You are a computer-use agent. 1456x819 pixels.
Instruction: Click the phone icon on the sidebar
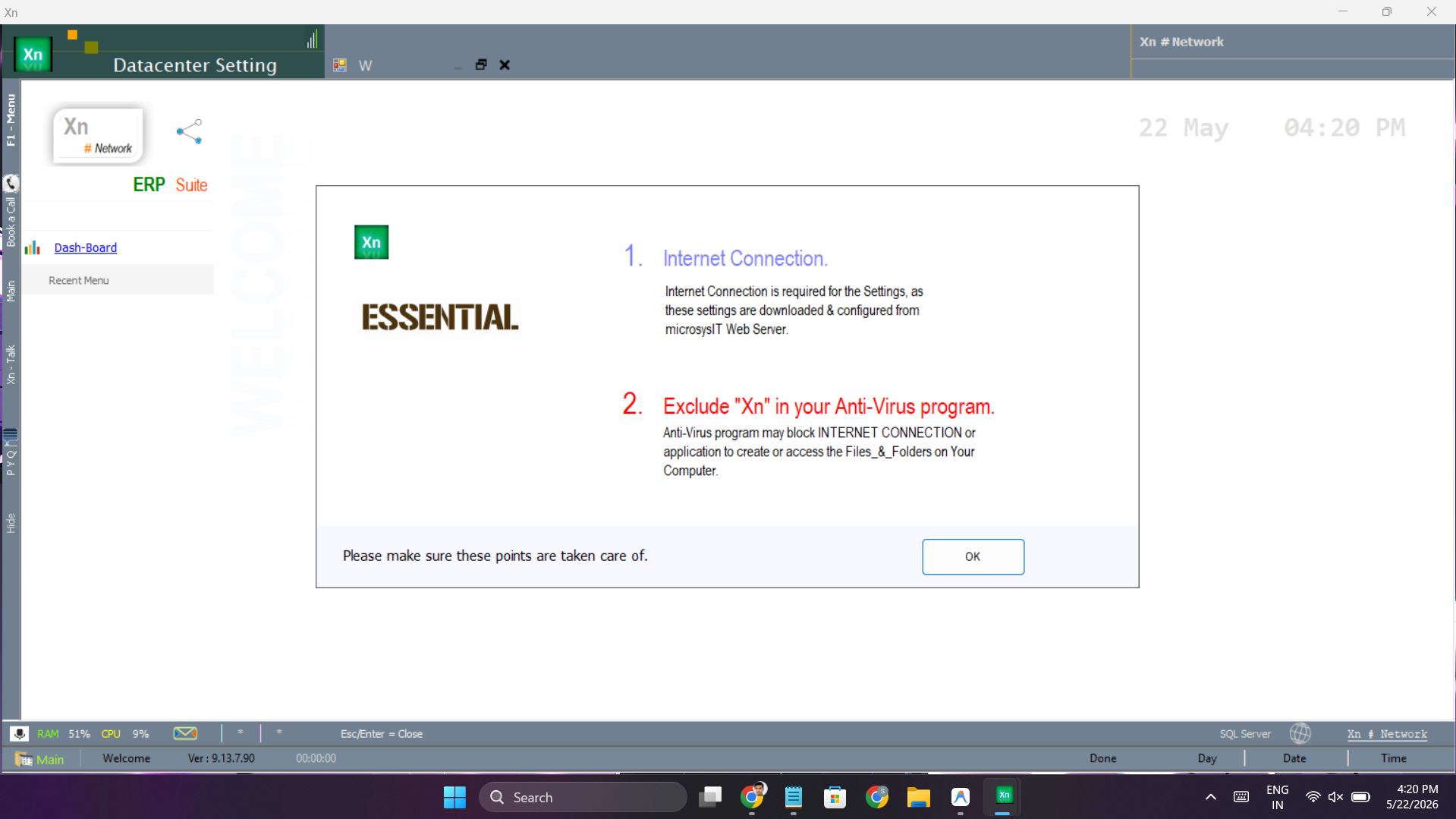11,183
